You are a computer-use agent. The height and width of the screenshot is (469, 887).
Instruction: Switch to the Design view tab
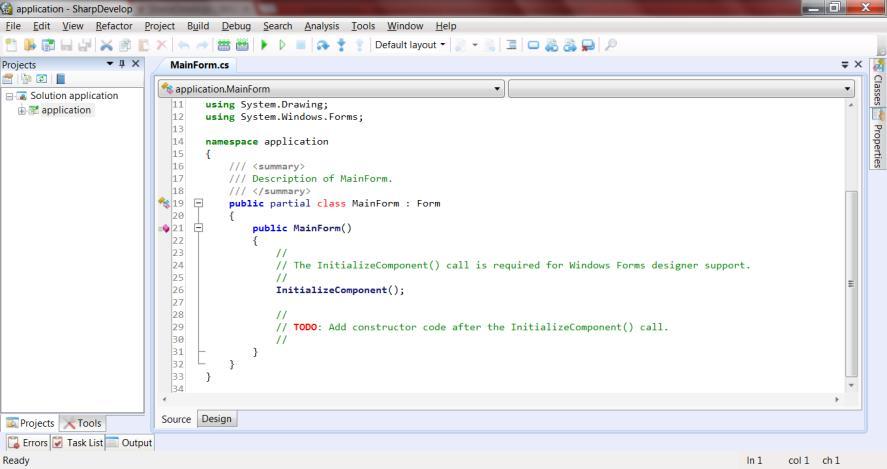click(217, 419)
